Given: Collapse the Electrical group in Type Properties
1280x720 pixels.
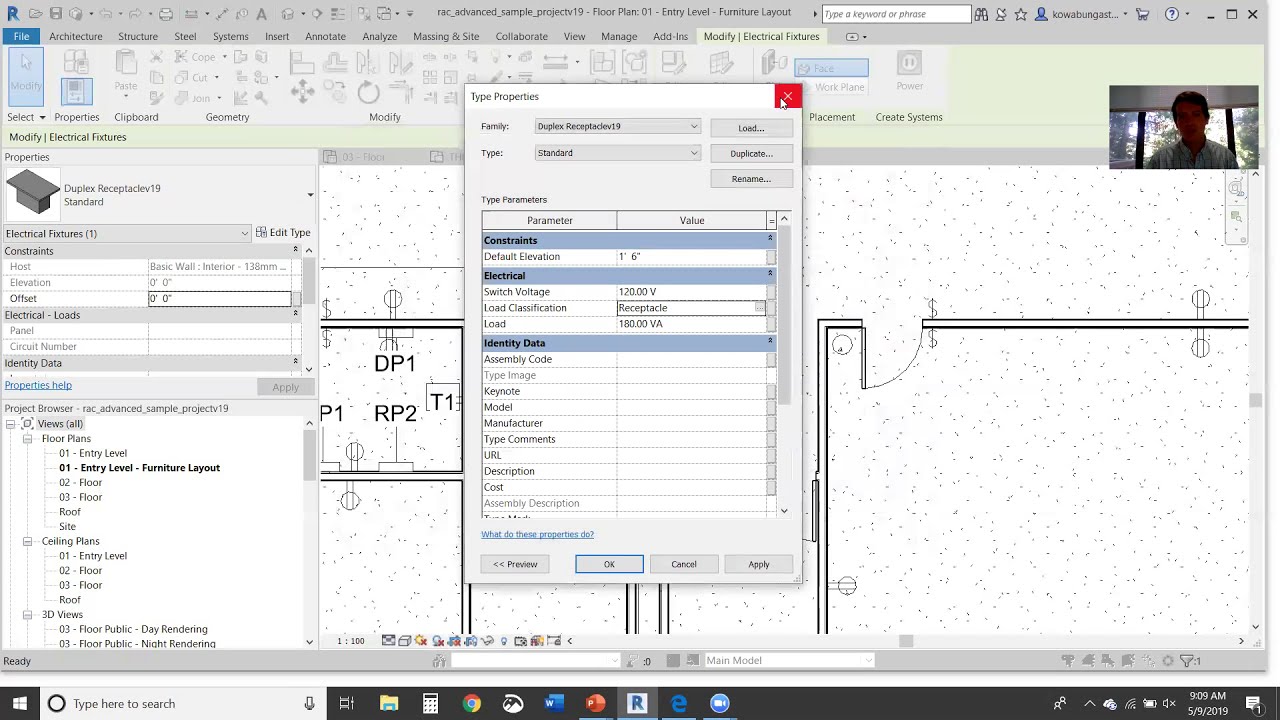Looking at the screenshot, I should [x=770, y=274].
